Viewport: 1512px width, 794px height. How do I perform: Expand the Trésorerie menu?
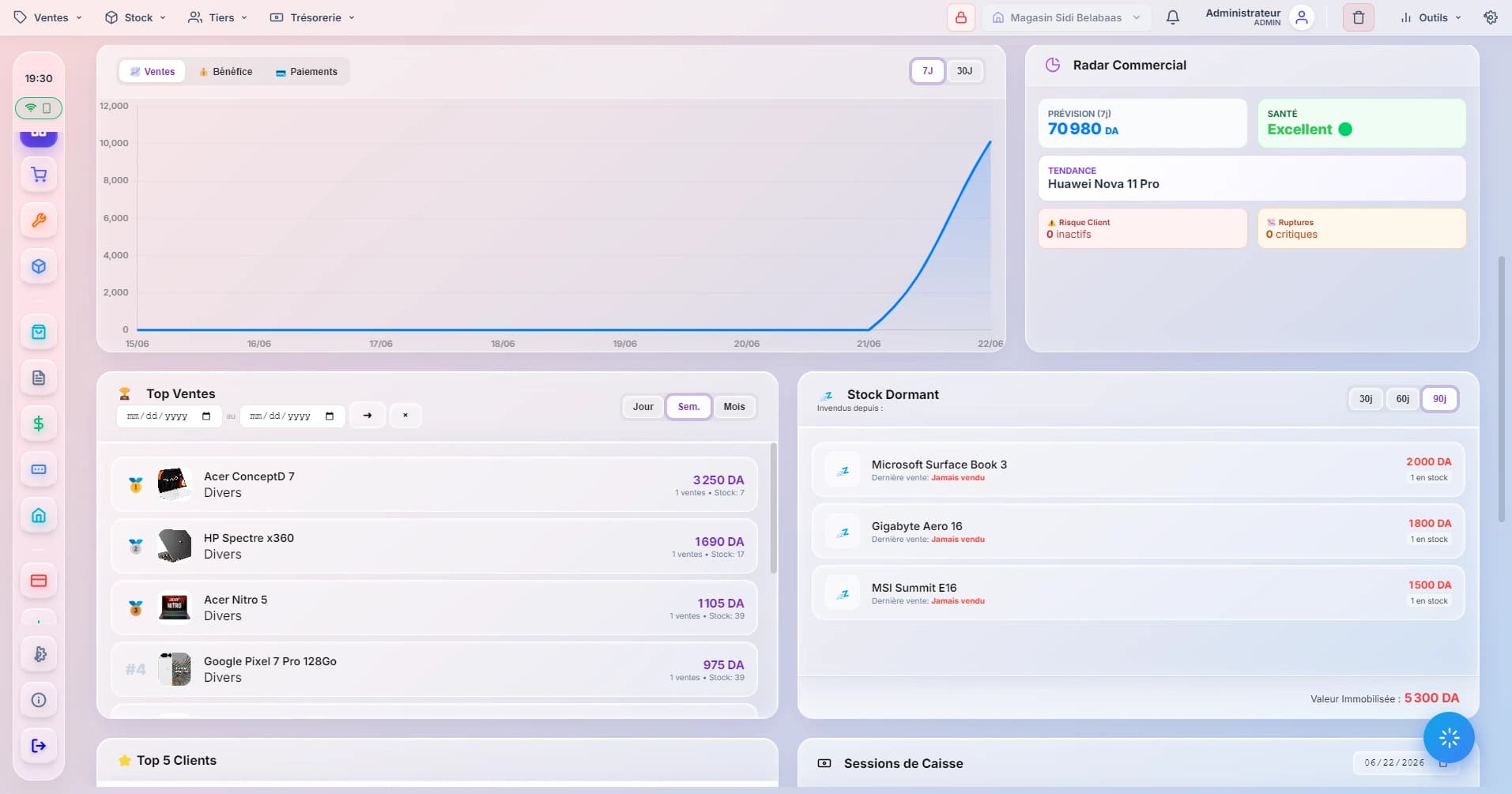(312, 17)
